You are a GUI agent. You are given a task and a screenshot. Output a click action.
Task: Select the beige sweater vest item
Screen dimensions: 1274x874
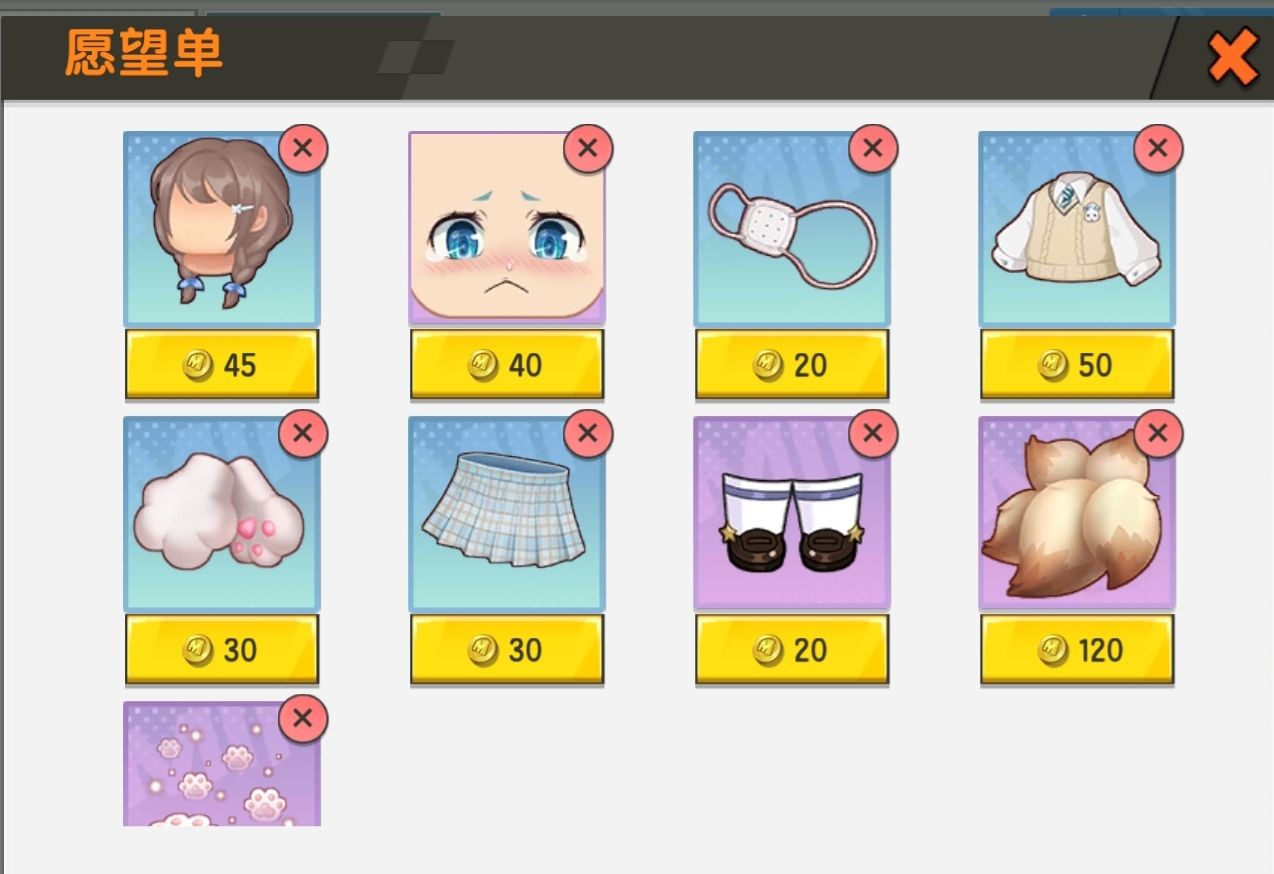click(1076, 228)
